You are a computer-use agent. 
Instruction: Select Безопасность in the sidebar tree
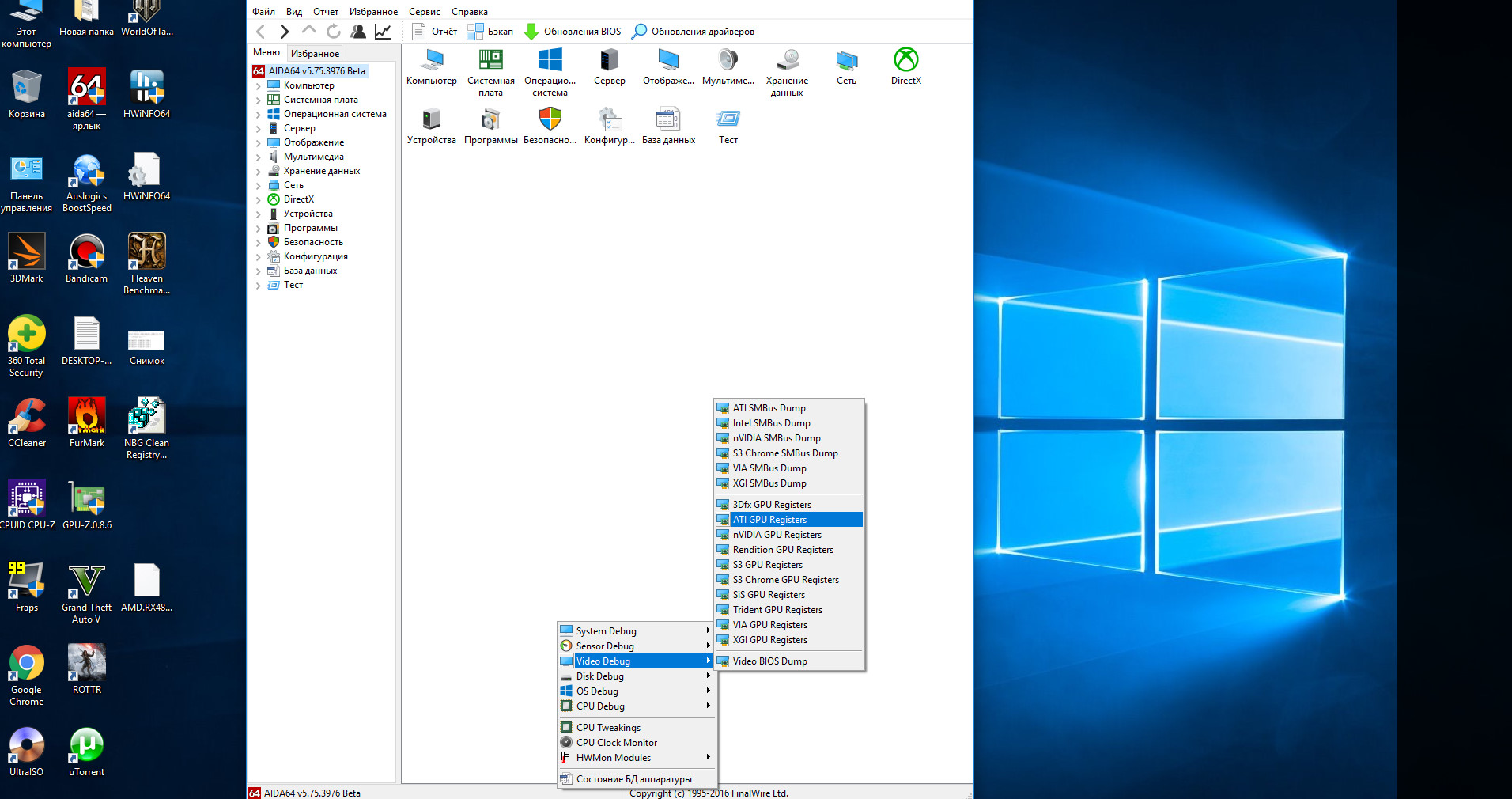pyautogui.click(x=313, y=242)
